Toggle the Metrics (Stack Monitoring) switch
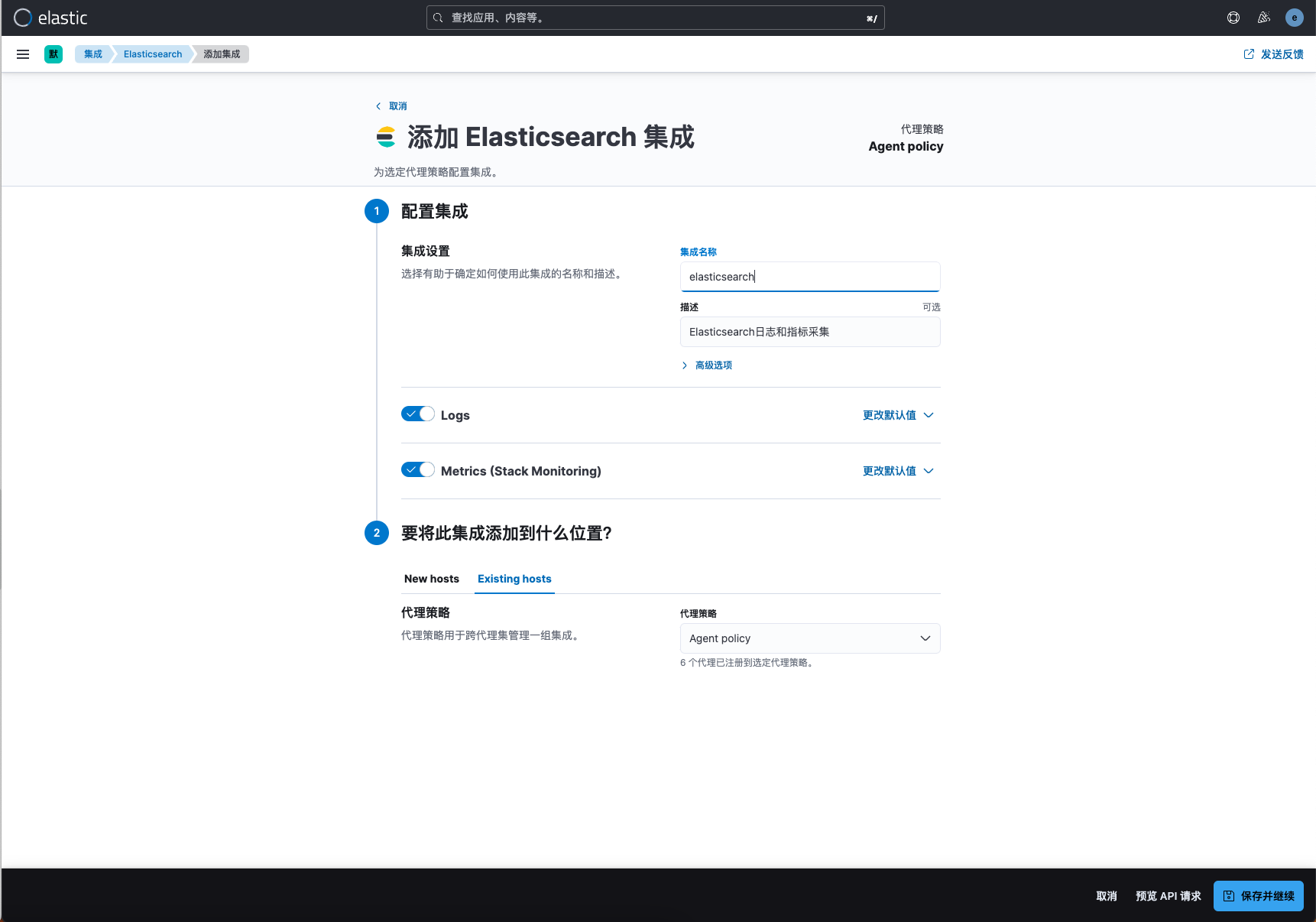The width and height of the screenshot is (1316, 922). point(418,470)
